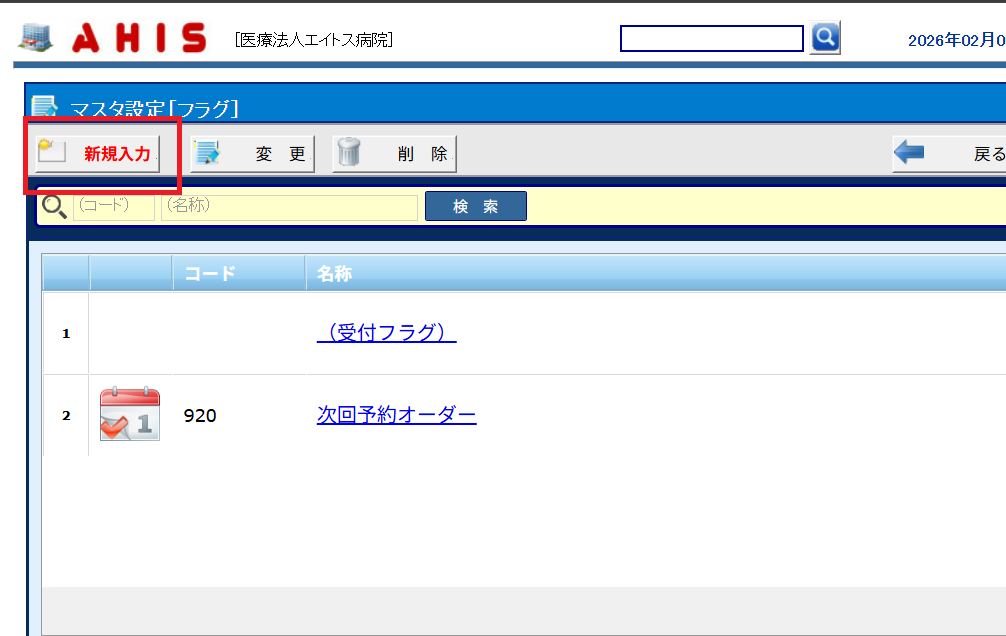Open the 次回予約オーダー link
This screenshot has height=636, width=1006.
[x=396, y=415]
